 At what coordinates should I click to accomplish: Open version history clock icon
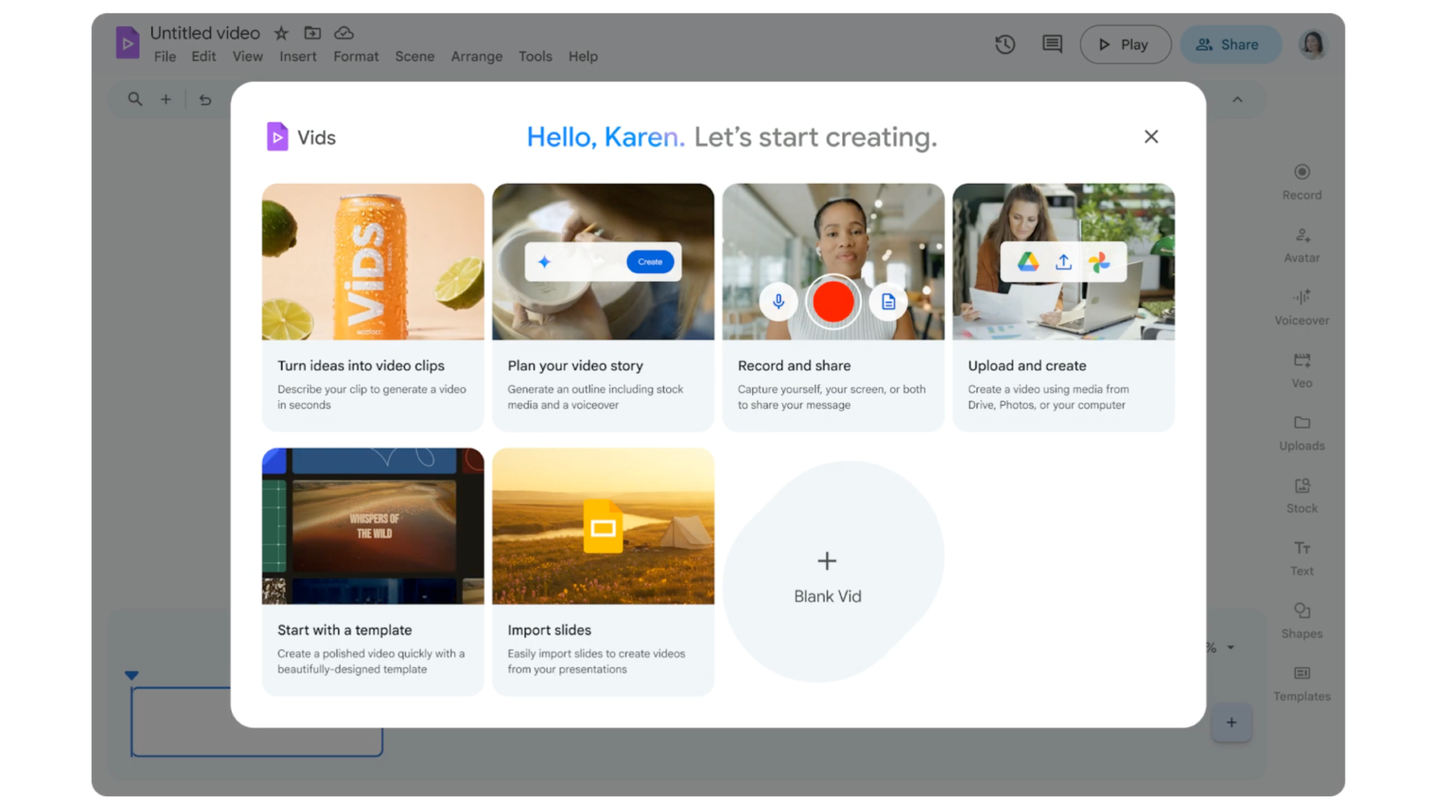point(1005,44)
